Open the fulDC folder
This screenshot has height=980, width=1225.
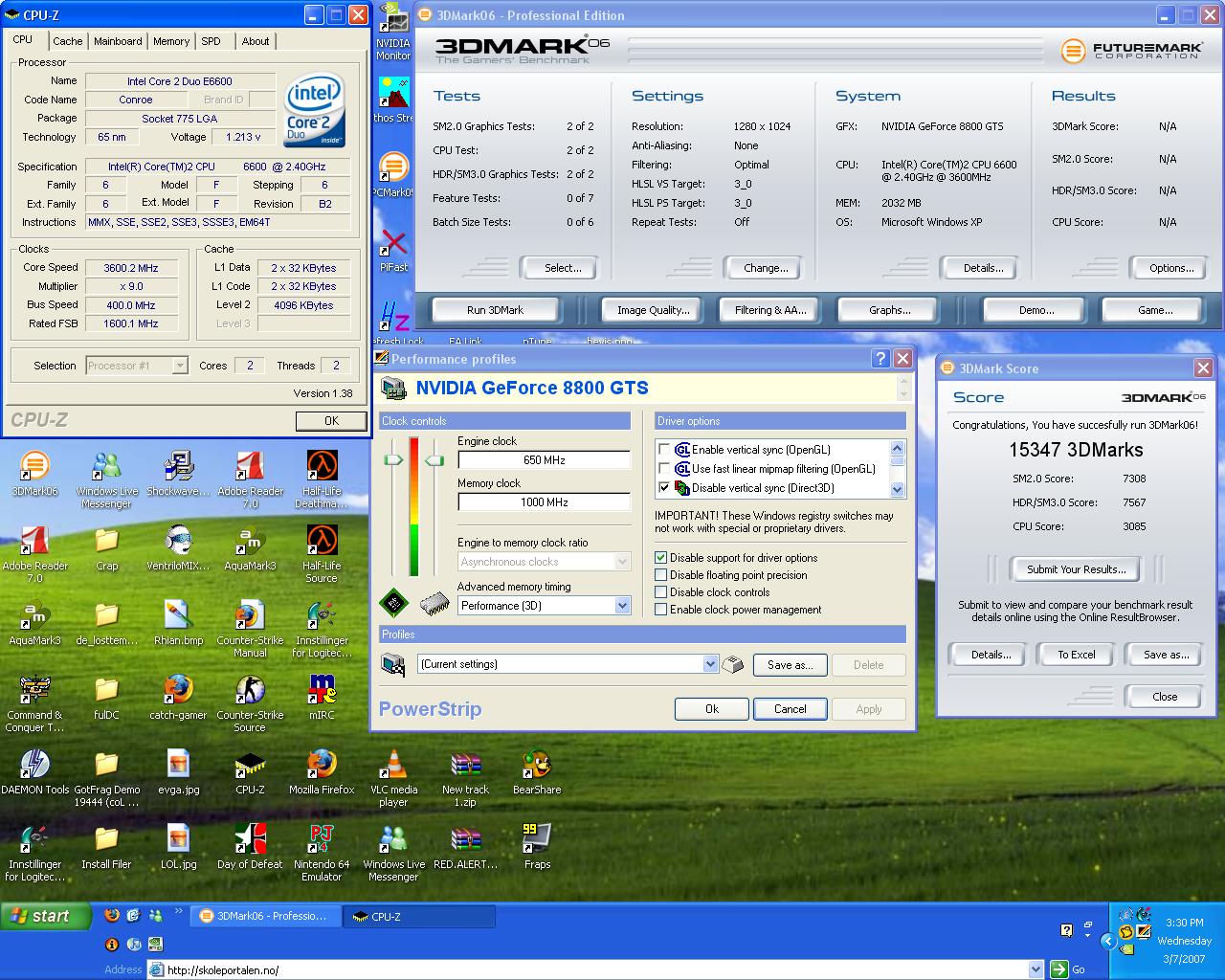[x=106, y=691]
